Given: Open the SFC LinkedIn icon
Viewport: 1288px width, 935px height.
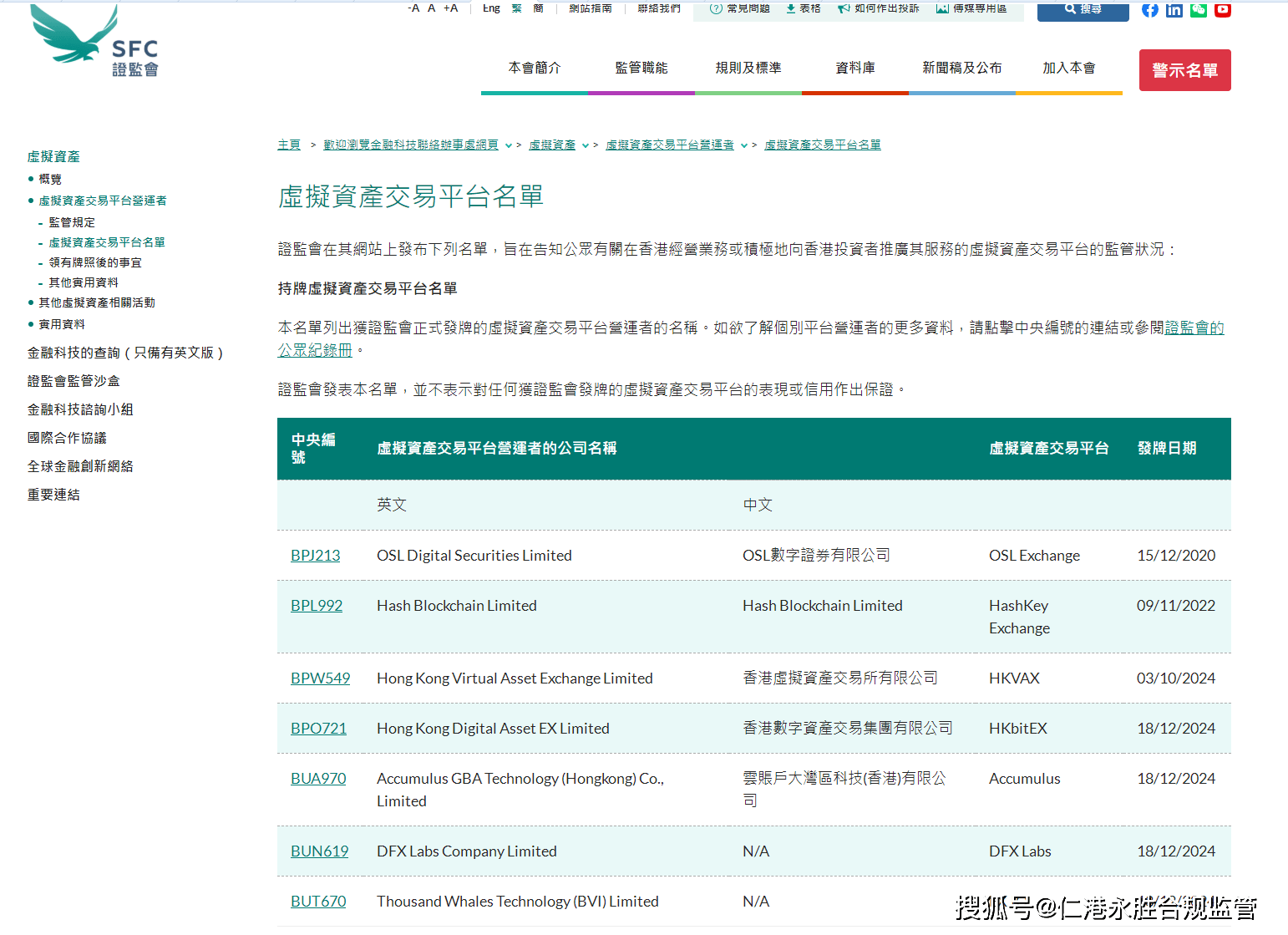Looking at the screenshot, I should point(1174,9).
